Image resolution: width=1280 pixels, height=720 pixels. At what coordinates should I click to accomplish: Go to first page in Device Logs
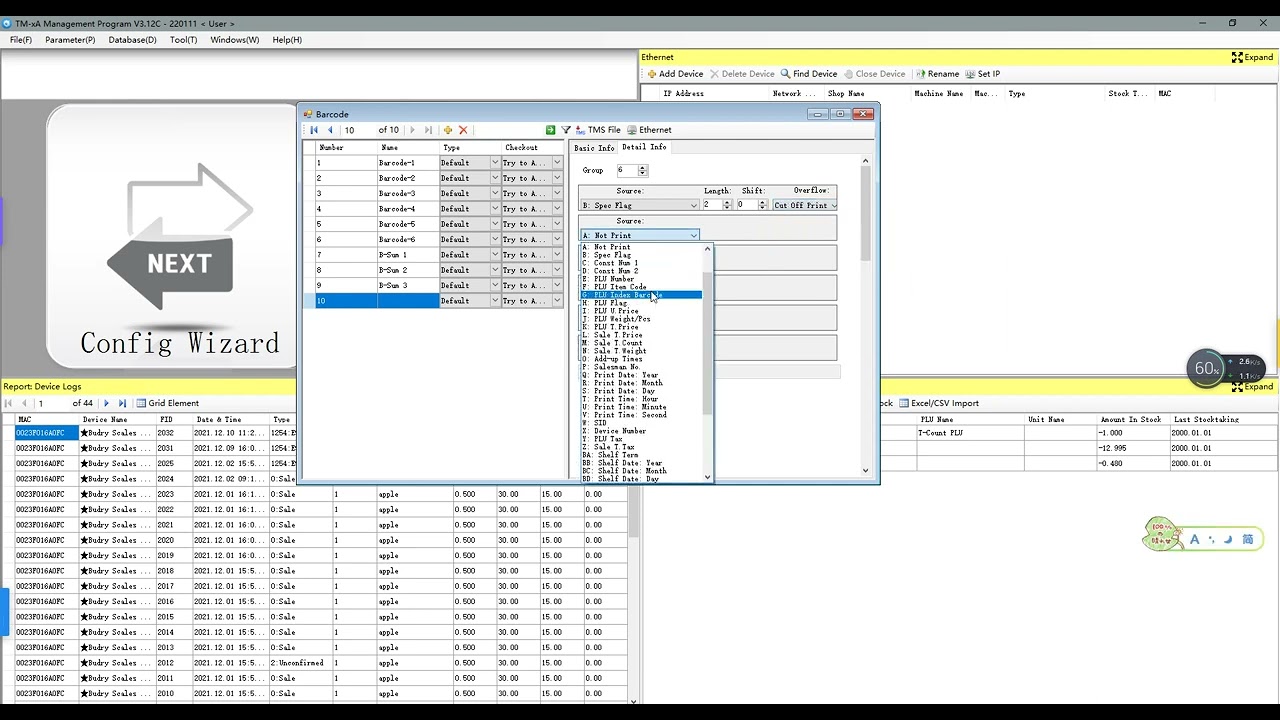tap(8, 403)
